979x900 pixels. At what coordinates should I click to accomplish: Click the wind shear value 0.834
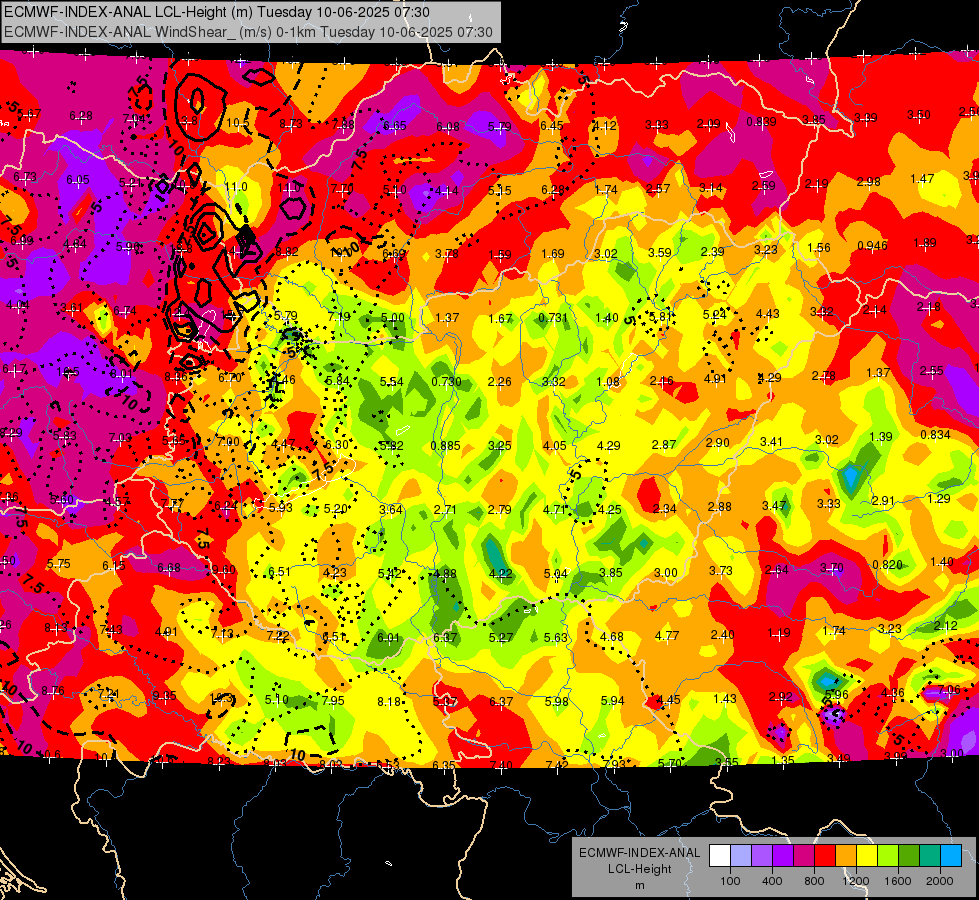935,434
